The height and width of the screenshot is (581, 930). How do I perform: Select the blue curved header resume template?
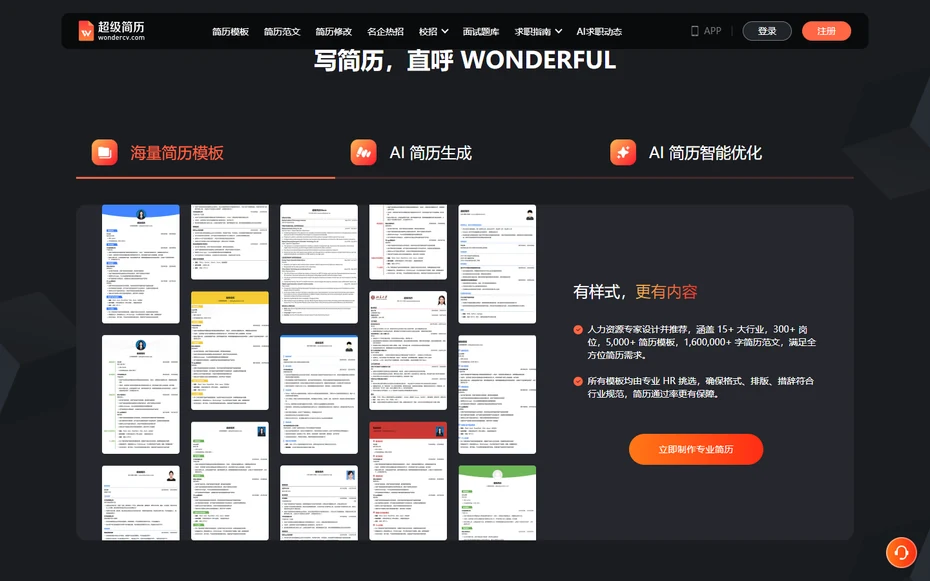[x=141, y=264]
